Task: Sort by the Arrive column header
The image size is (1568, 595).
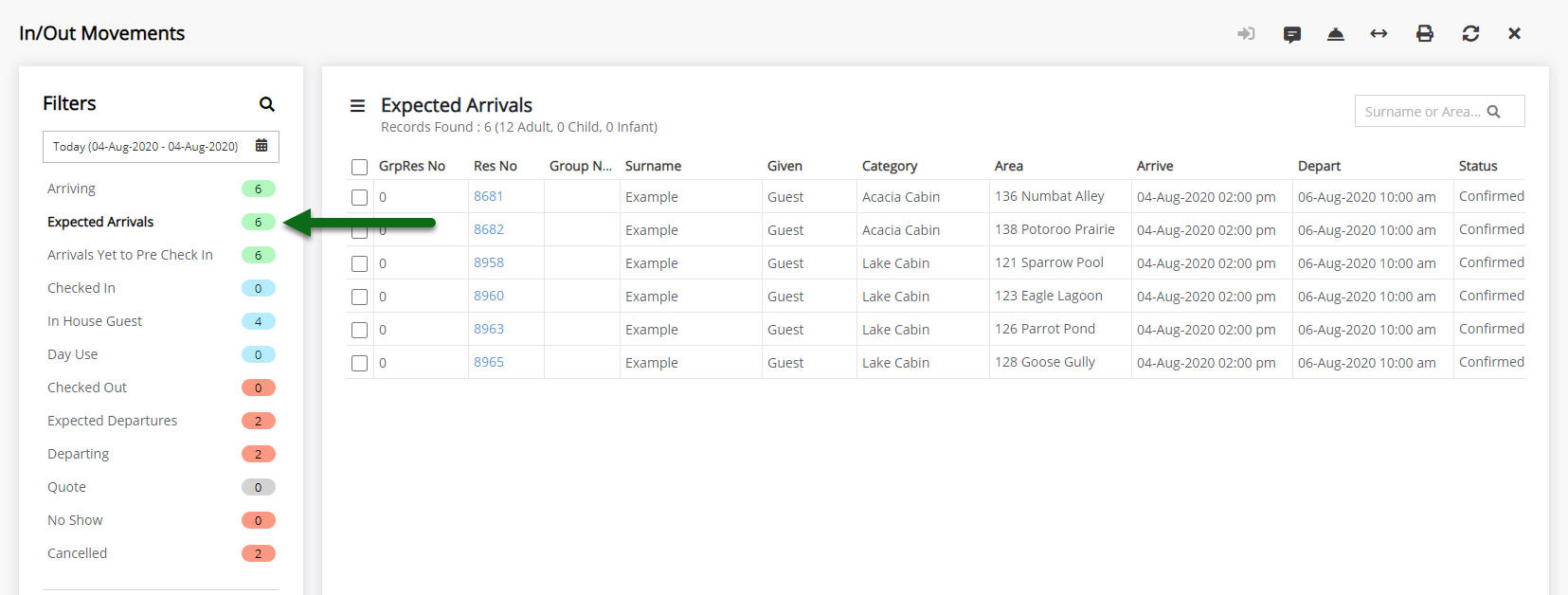Action: (x=1155, y=166)
